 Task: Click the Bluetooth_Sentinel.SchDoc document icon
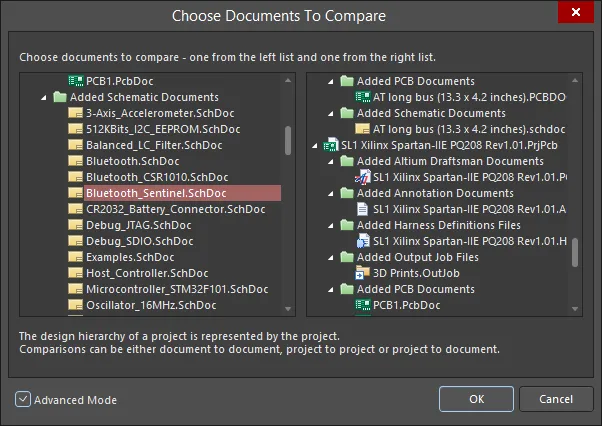(75, 193)
